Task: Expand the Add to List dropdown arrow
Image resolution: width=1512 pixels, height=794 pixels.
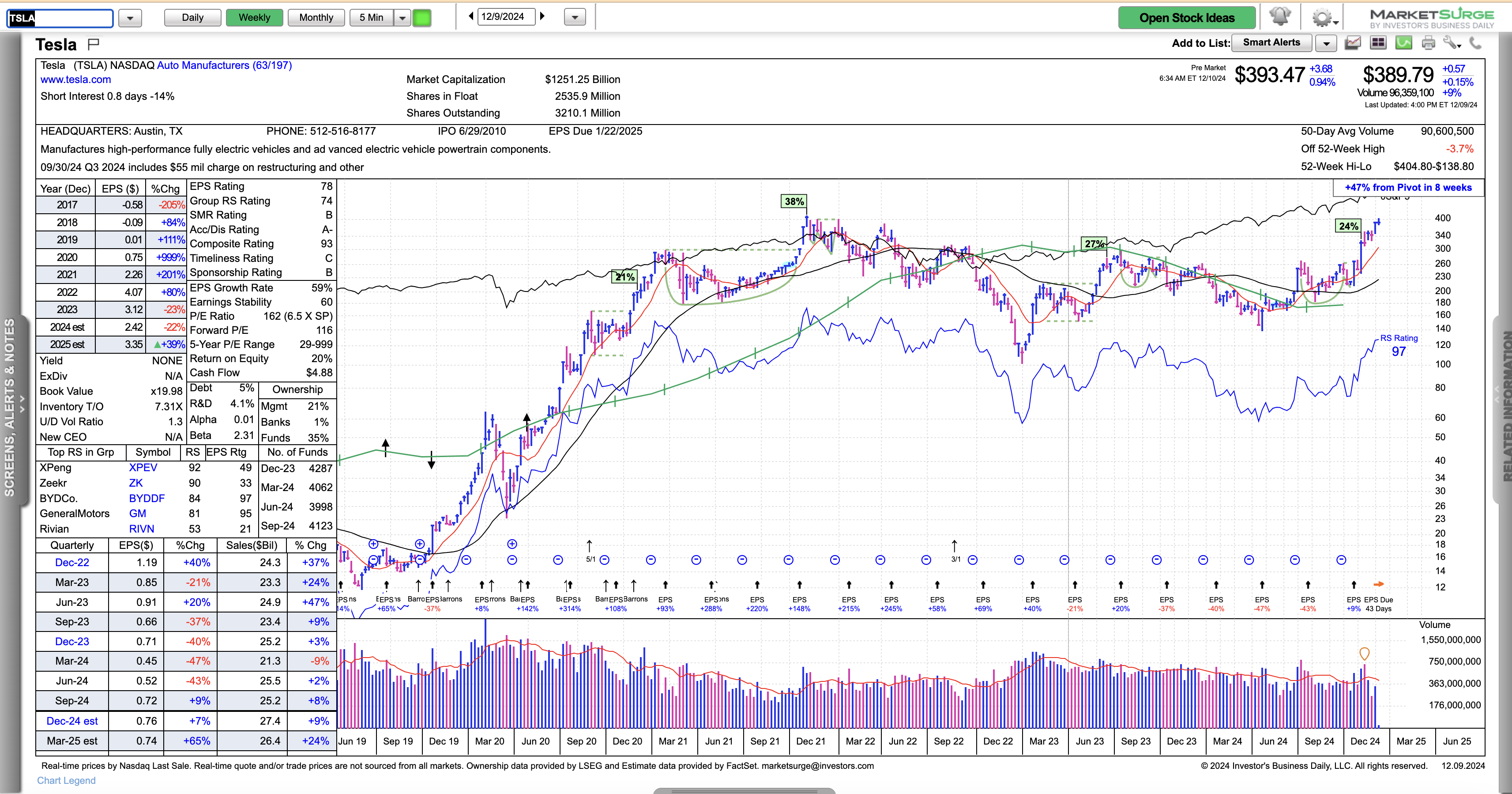Action: (x=1326, y=43)
